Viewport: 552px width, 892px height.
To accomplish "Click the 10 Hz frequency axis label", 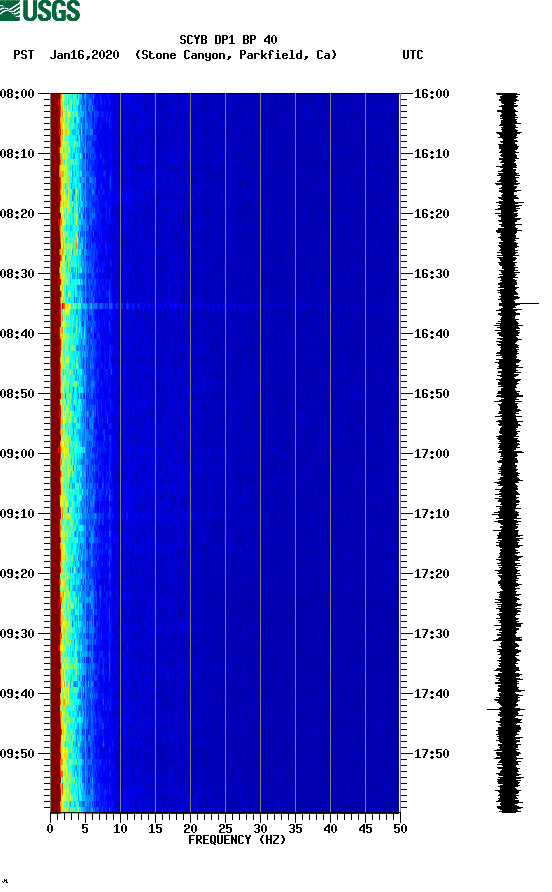I will (120, 829).
